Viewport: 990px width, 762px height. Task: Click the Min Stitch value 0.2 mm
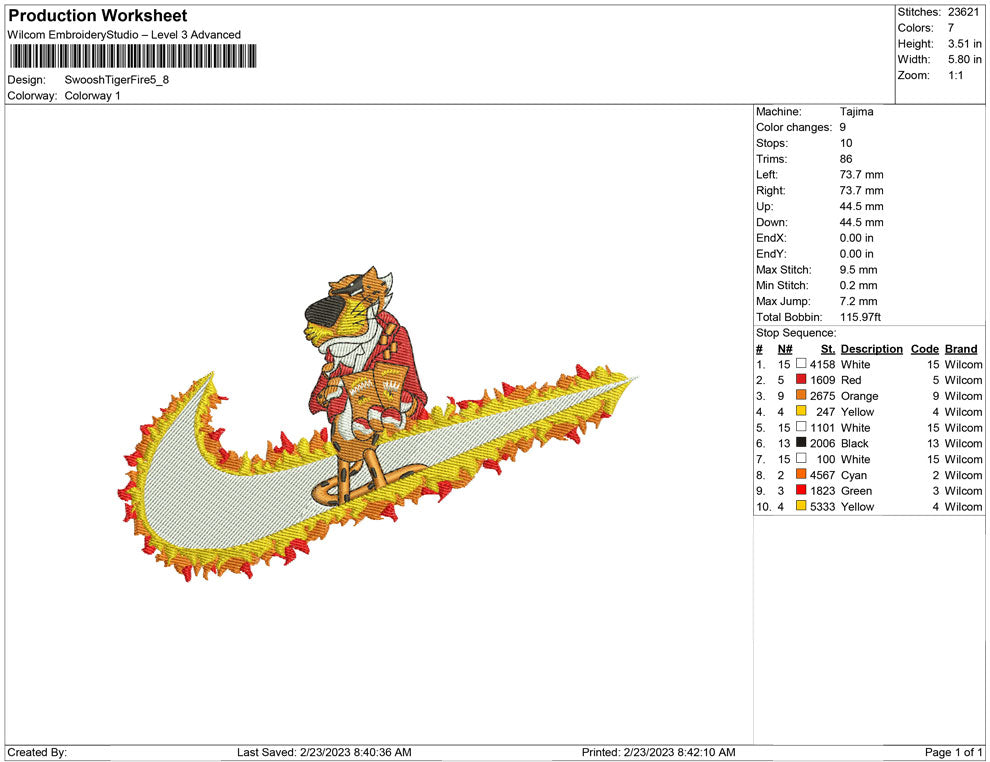pyautogui.click(x=859, y=285)
